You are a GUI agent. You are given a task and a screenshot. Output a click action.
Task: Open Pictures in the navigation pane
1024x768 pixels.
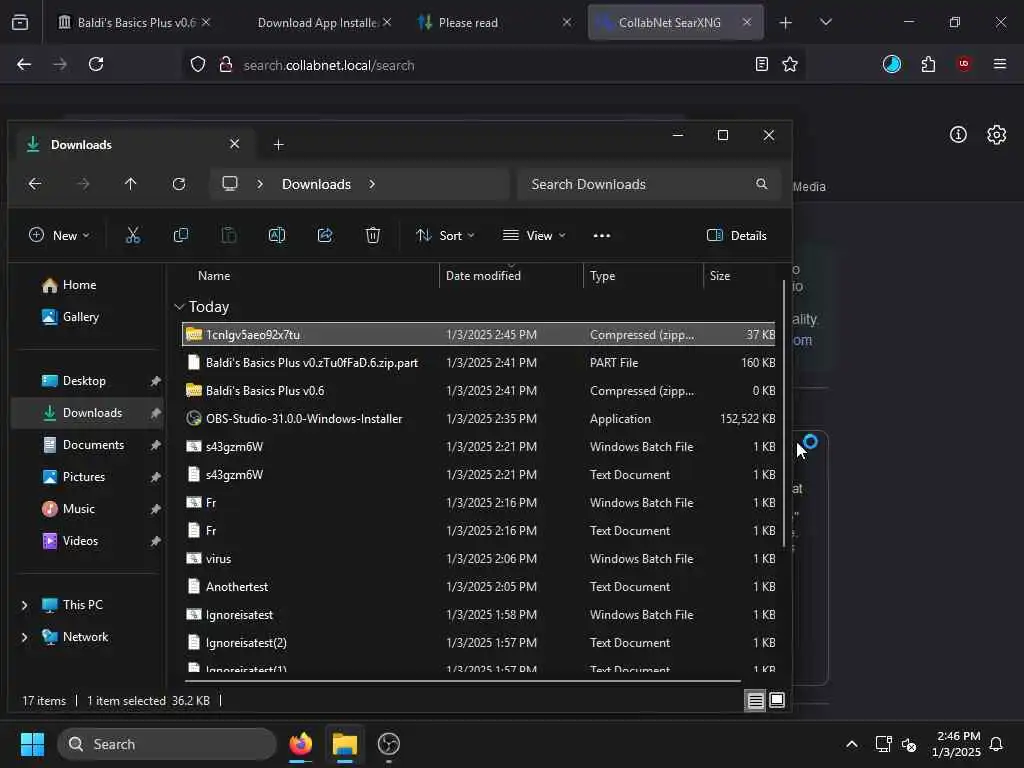[x=83, y=477]
